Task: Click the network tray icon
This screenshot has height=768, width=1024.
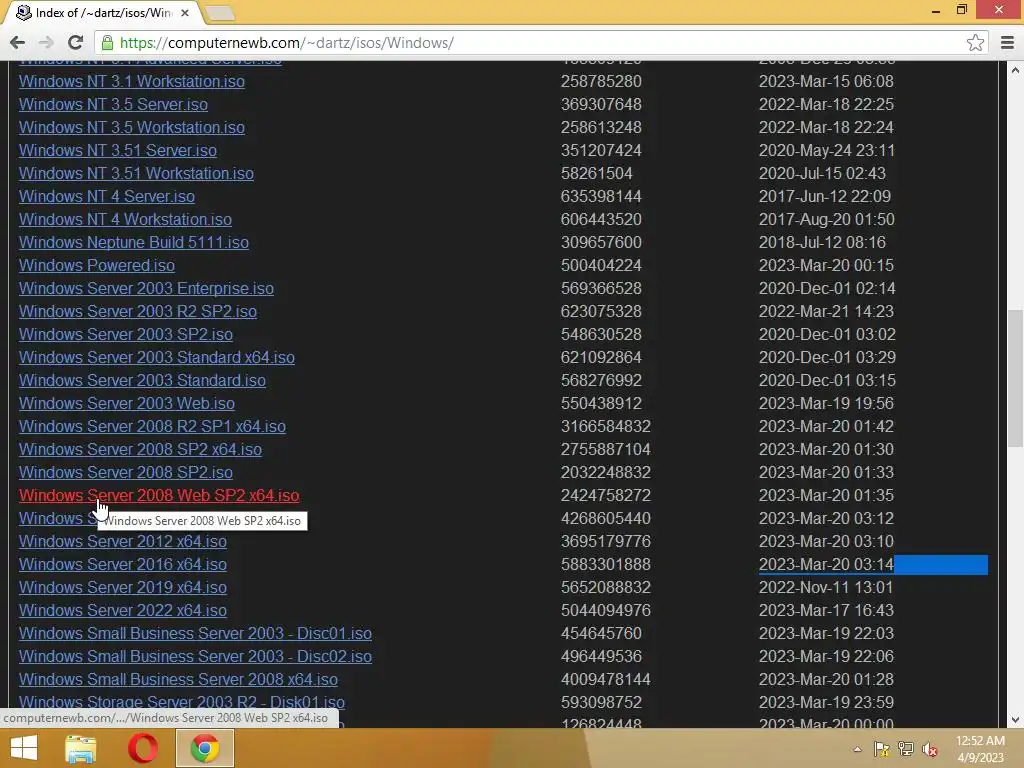Action: (906, 749)
